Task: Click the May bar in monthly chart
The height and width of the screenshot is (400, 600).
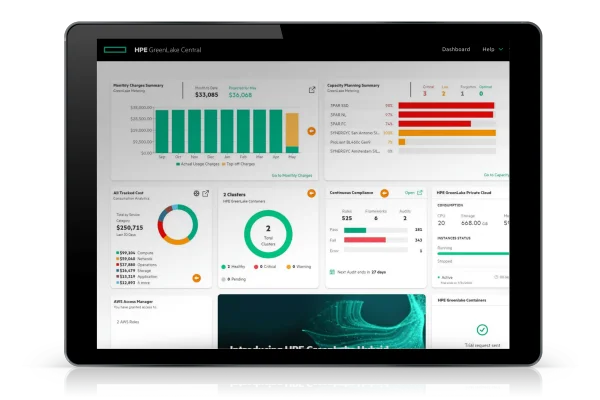Action: (x=292, y=133)
